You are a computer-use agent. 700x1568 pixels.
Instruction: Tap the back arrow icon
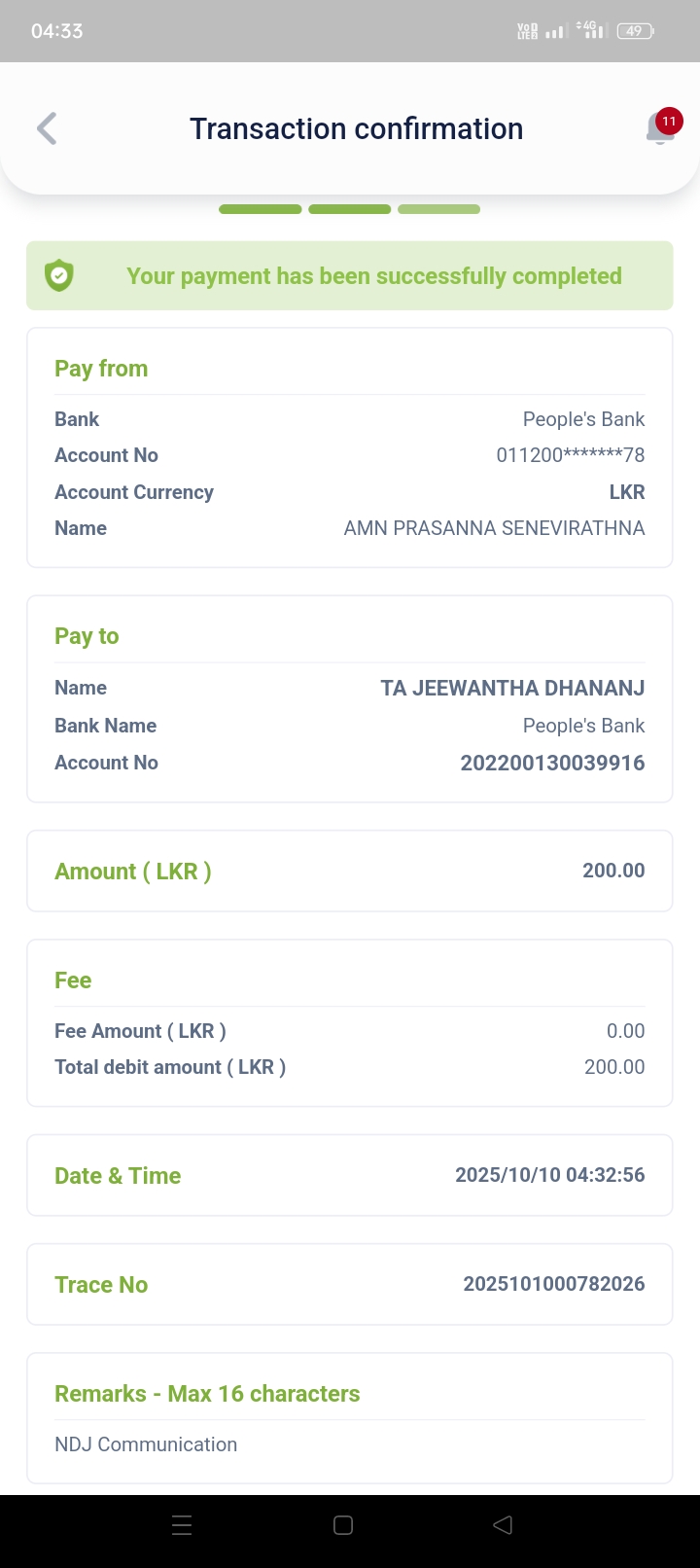click(47, 128)
